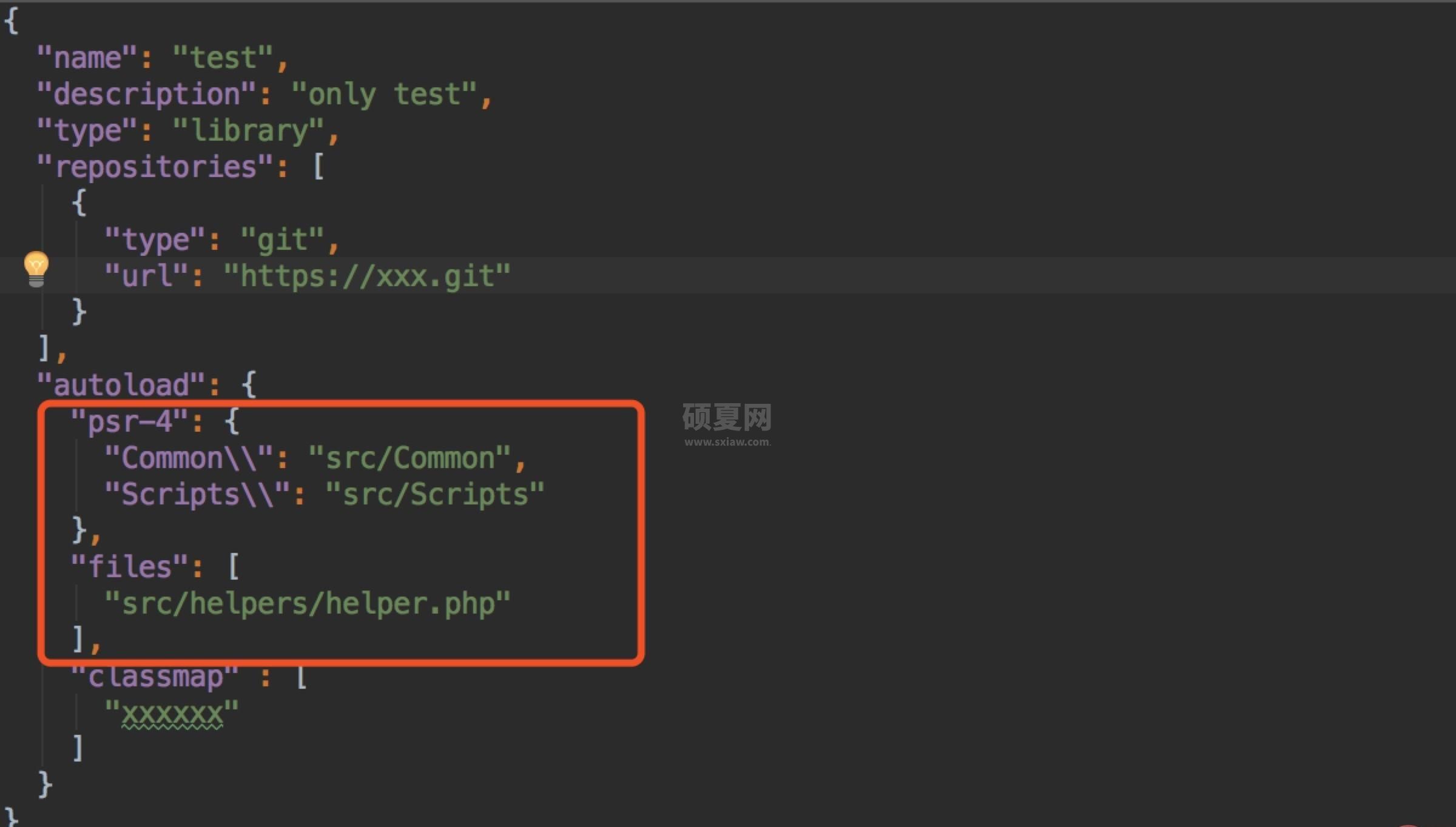Click the "src/Scripts" value
The width and height of the screenshot is (1456, 827).
click(435, 494)
